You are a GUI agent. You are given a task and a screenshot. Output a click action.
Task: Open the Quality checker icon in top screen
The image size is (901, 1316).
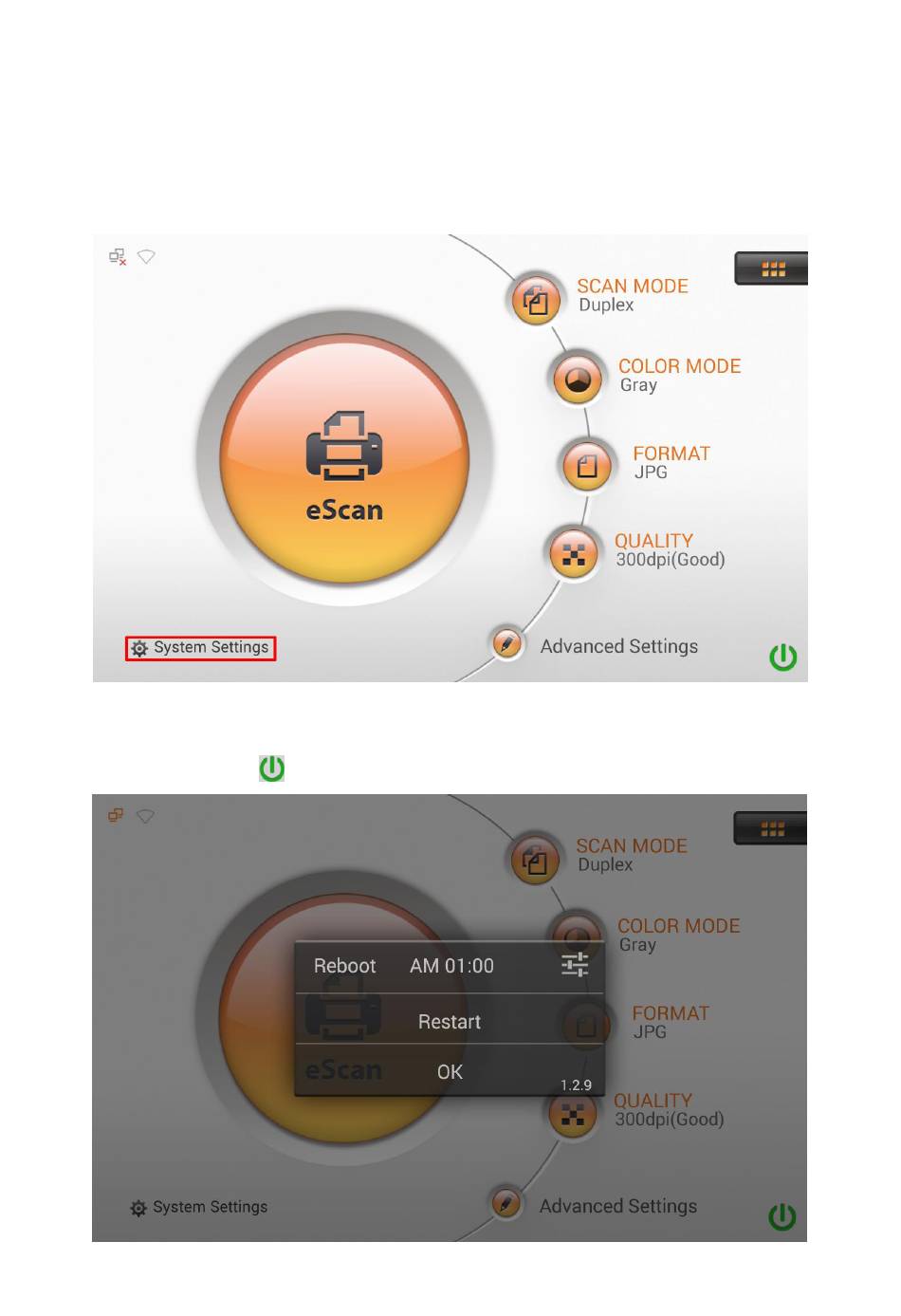573,553
